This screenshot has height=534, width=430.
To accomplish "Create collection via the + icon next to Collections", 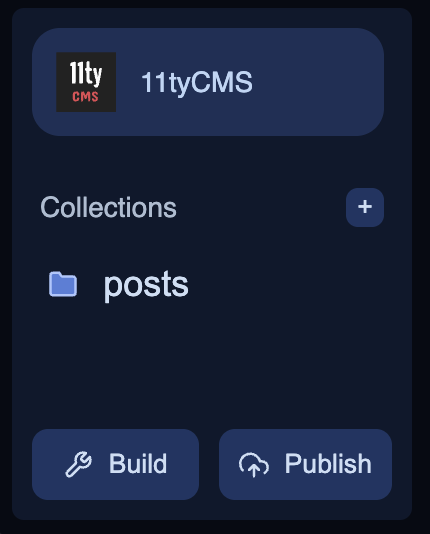I will click(x=365, y=207).
